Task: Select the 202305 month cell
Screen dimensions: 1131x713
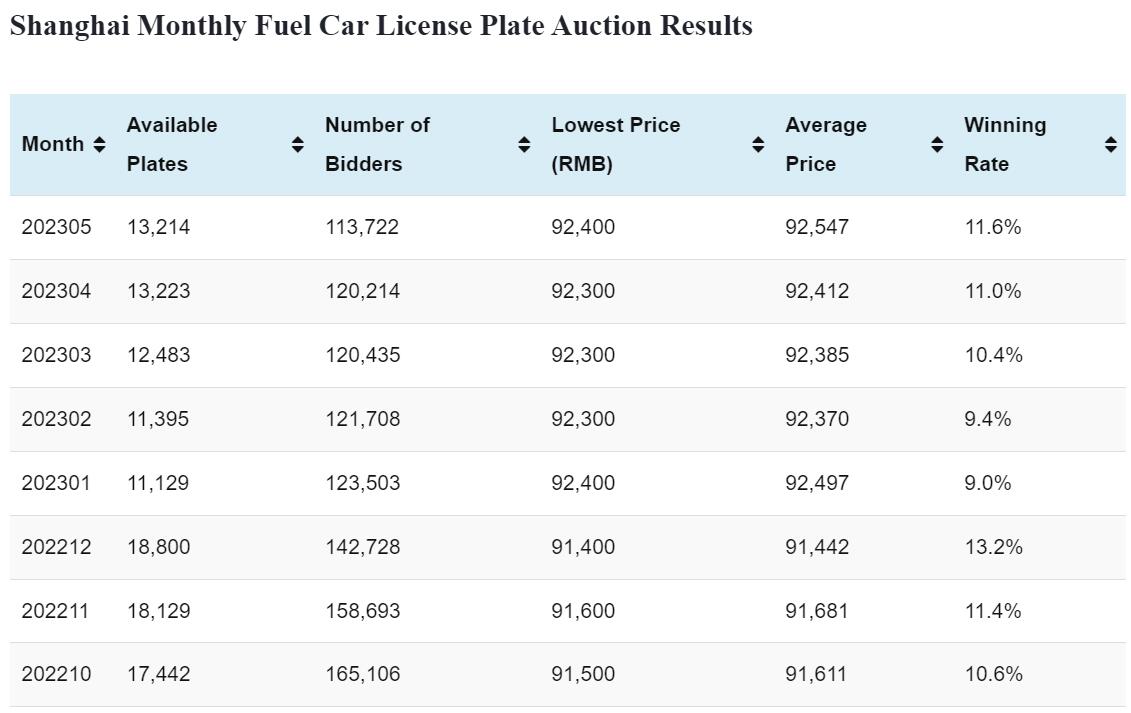Action: (x=56, y=227)
